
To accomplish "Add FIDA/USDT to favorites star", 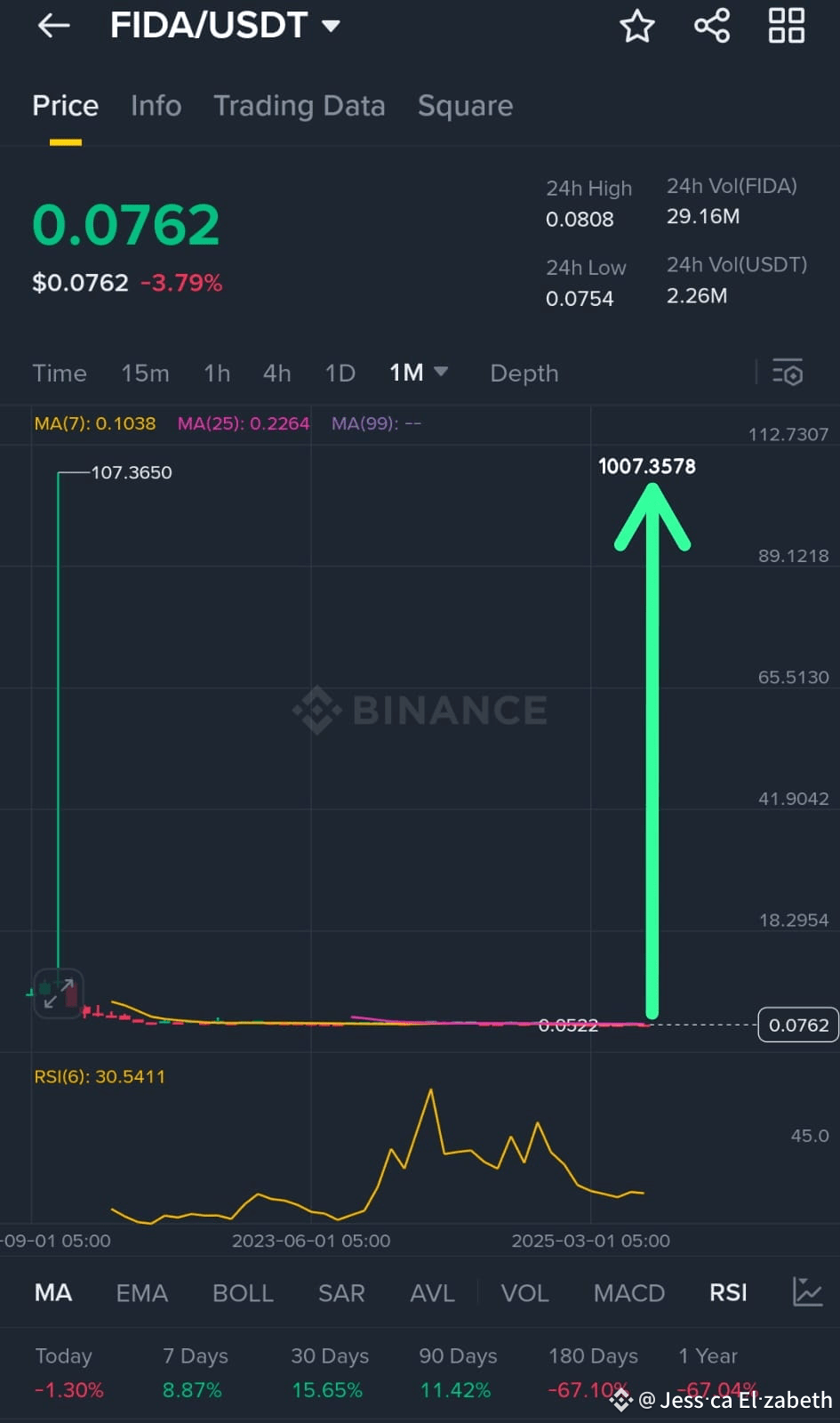I will [x=636, y=26].
